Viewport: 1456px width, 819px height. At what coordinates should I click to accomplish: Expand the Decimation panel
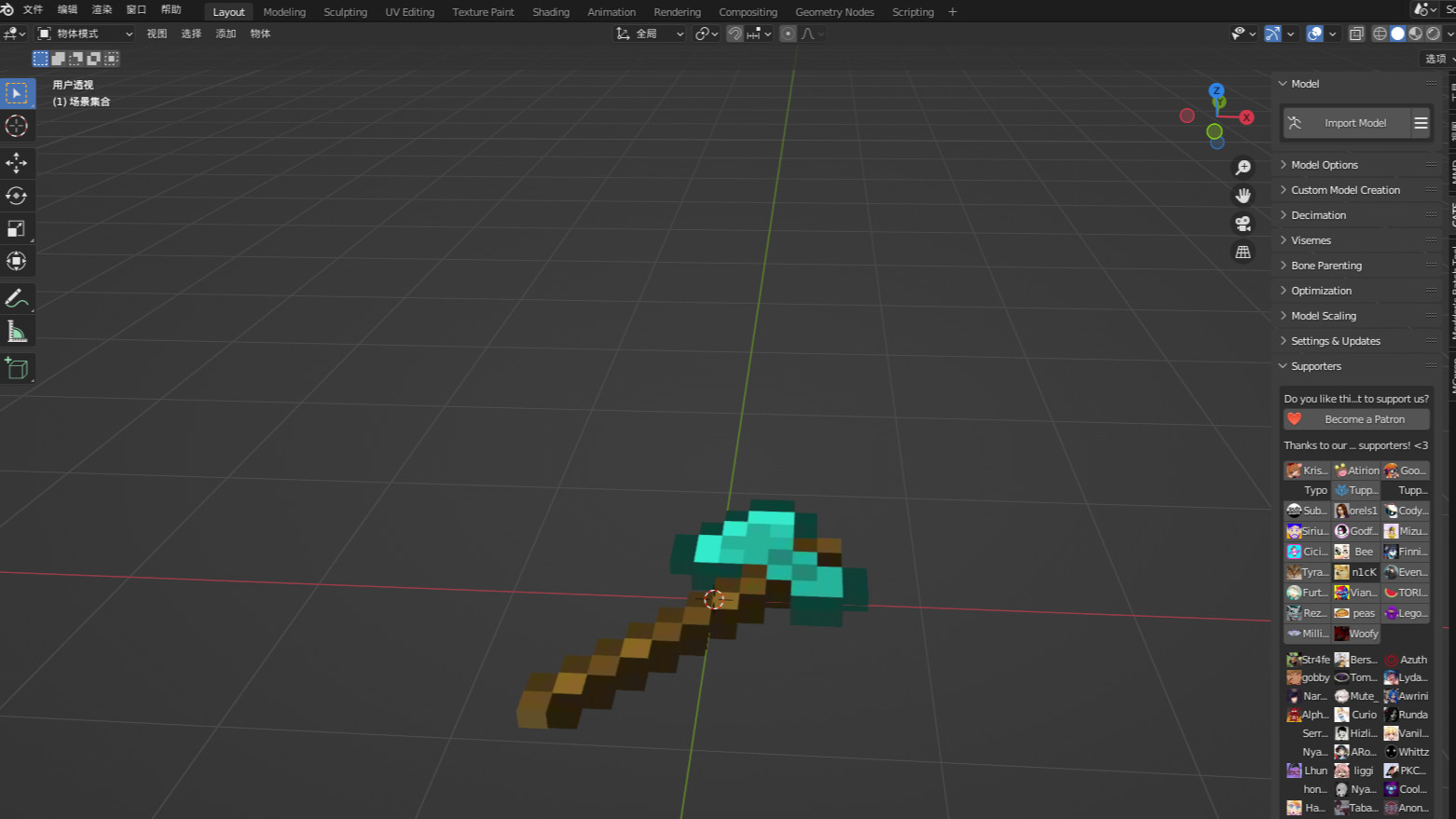(1318, 215)
